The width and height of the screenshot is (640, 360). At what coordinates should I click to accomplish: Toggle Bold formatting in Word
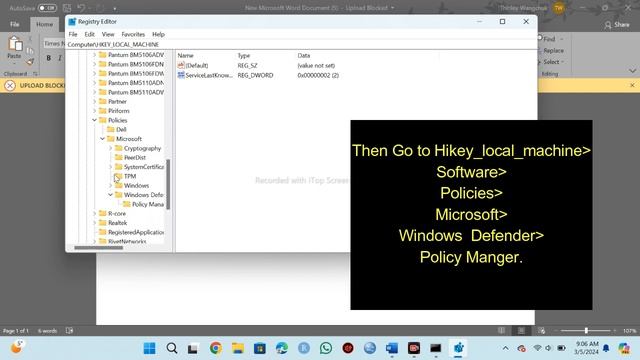click(49, 58)
